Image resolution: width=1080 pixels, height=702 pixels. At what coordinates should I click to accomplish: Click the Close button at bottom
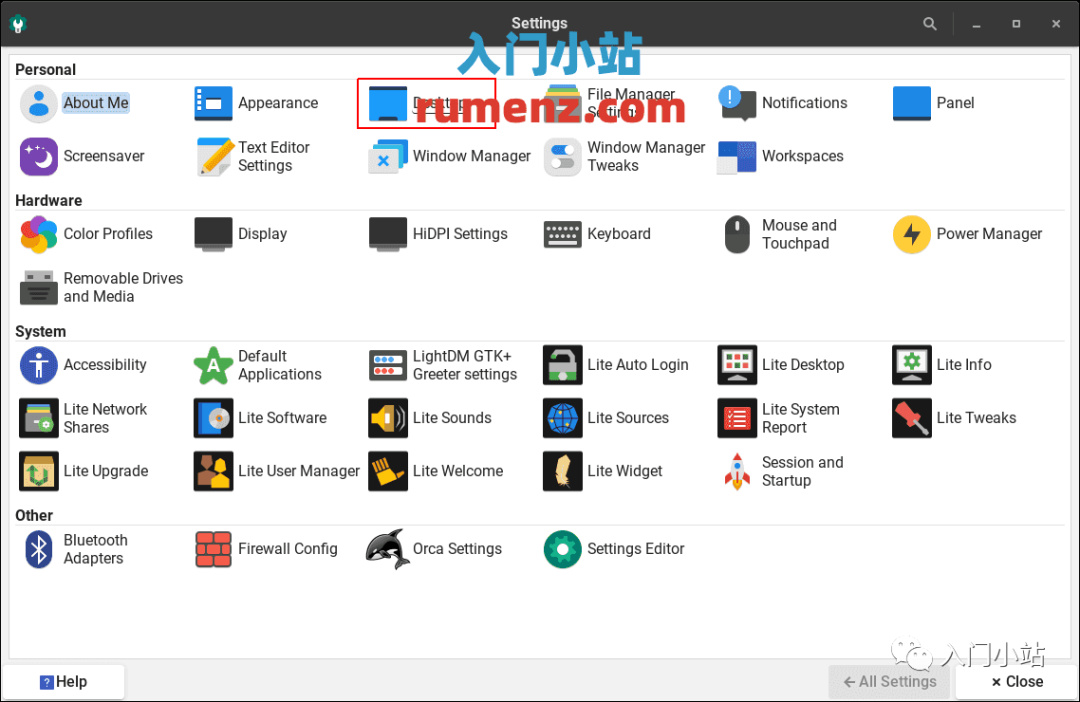pyautogui.click(x=1017, y=682)
